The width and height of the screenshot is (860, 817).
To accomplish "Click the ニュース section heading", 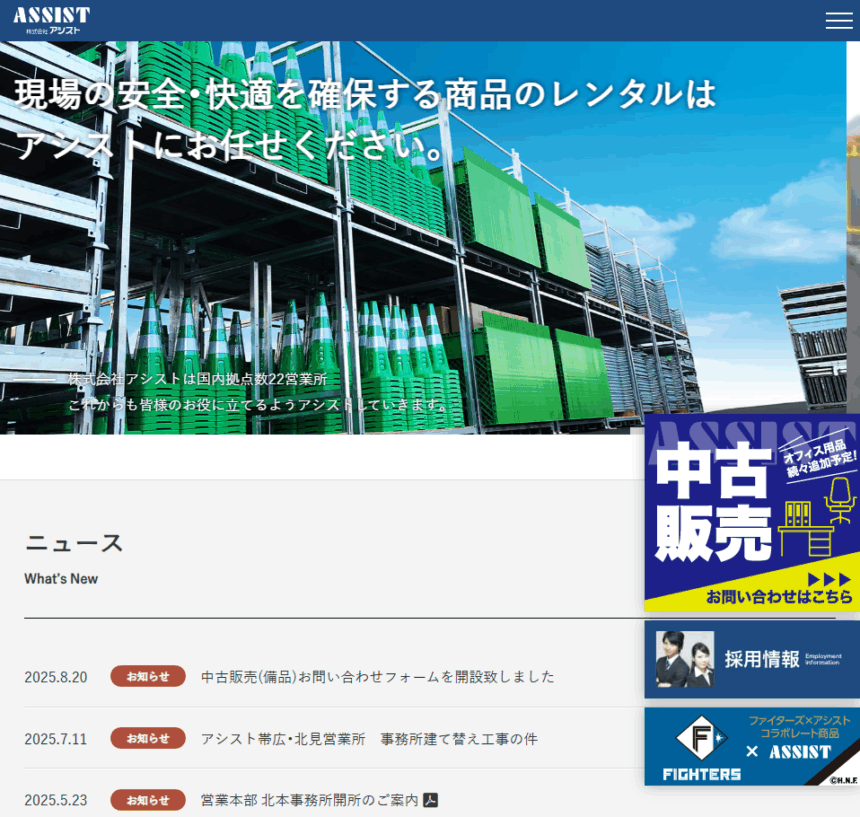I will point(74,543).
